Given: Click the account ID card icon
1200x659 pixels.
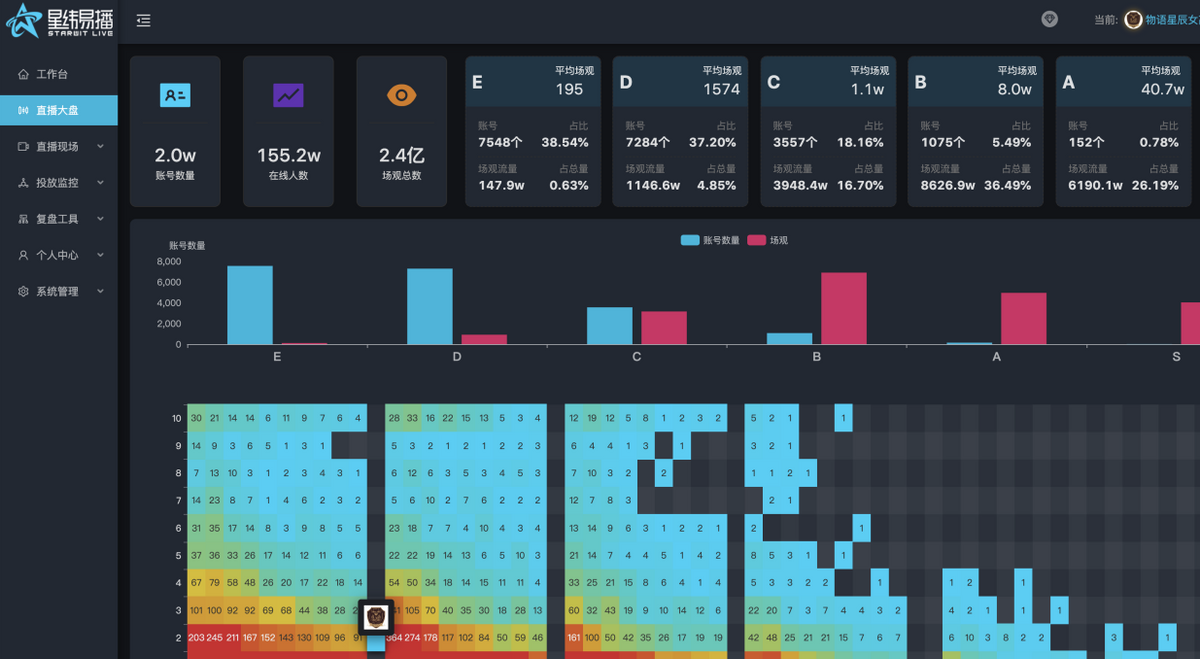Looking at the screenshot, I should [x=175, y=95].
